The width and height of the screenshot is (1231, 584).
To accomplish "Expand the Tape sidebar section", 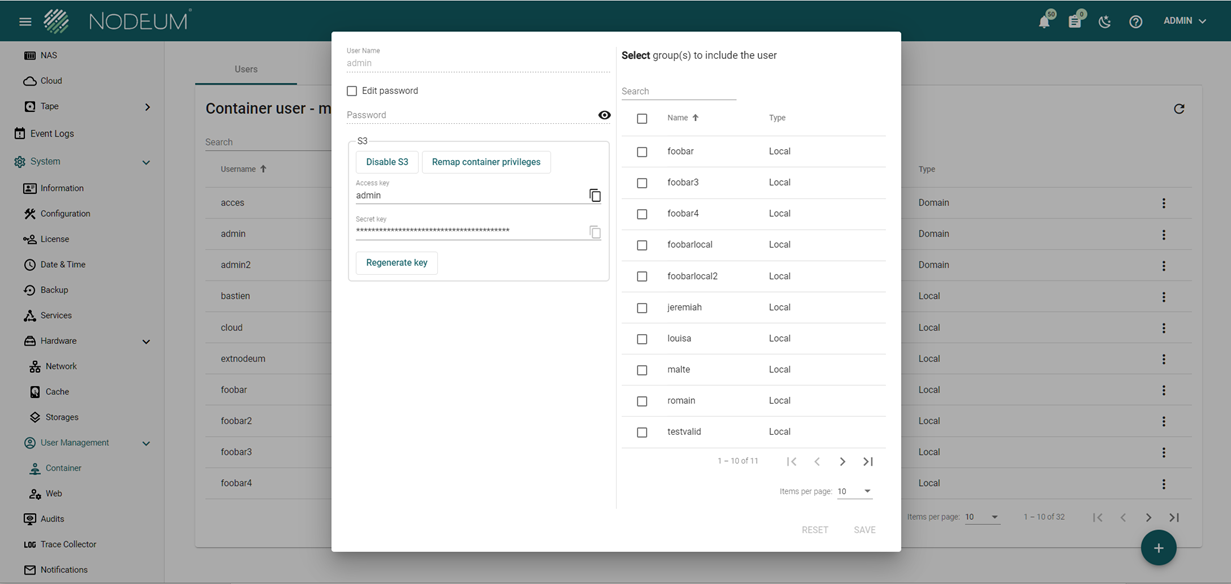I will point(147,107).
